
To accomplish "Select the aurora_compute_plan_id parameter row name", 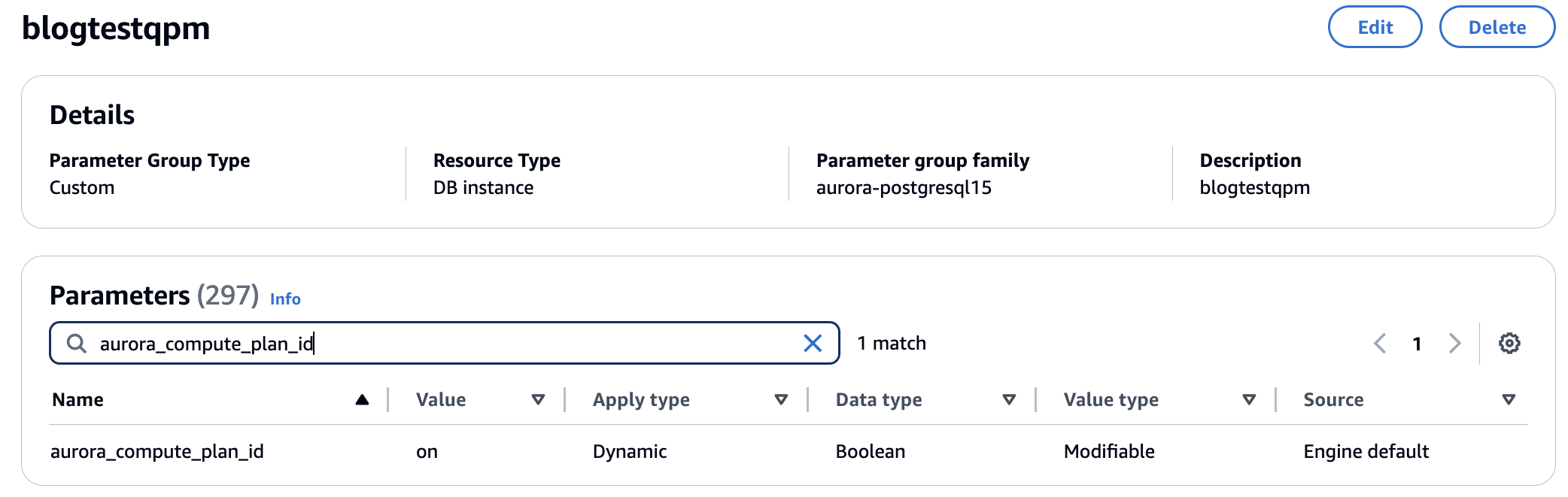I will point(157,451).
